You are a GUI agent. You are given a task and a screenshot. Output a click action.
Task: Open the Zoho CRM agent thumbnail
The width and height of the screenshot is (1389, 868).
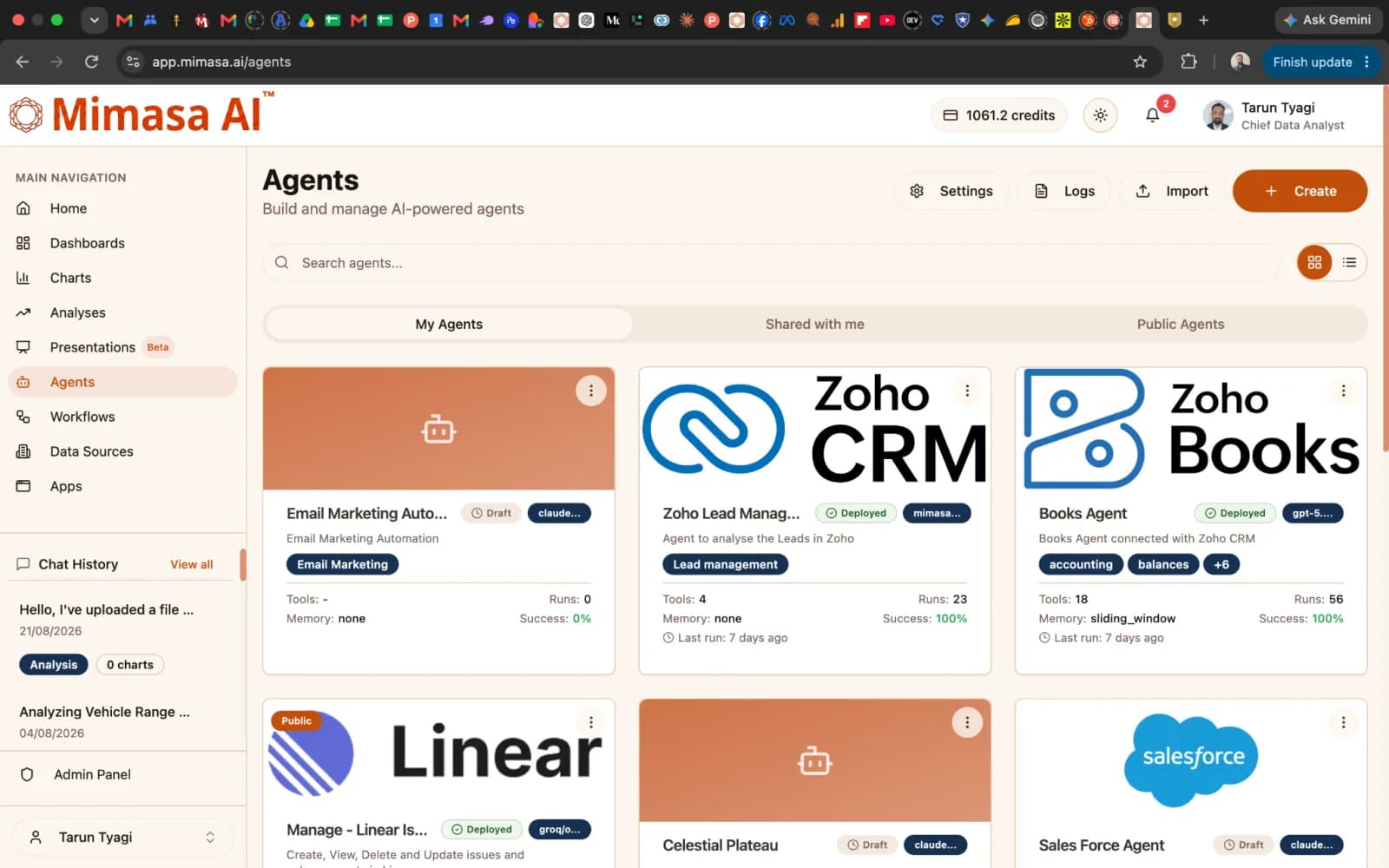point(814,429)
